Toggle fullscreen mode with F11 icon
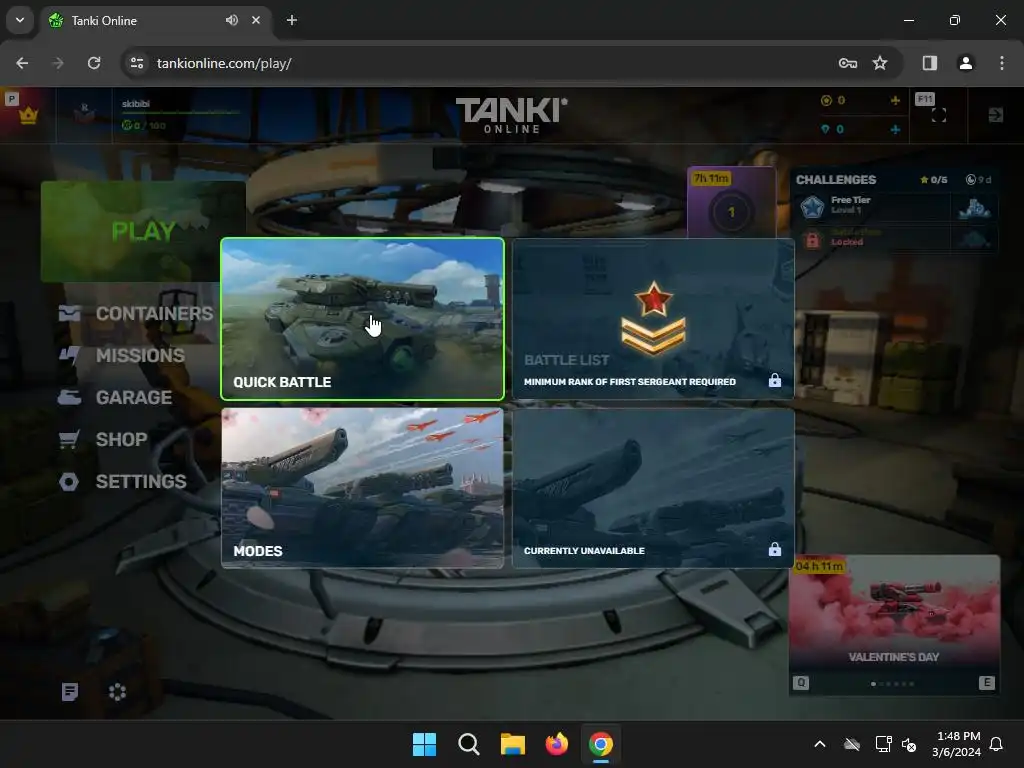This screenshot has width=1024, height=768. pos(938,116)
